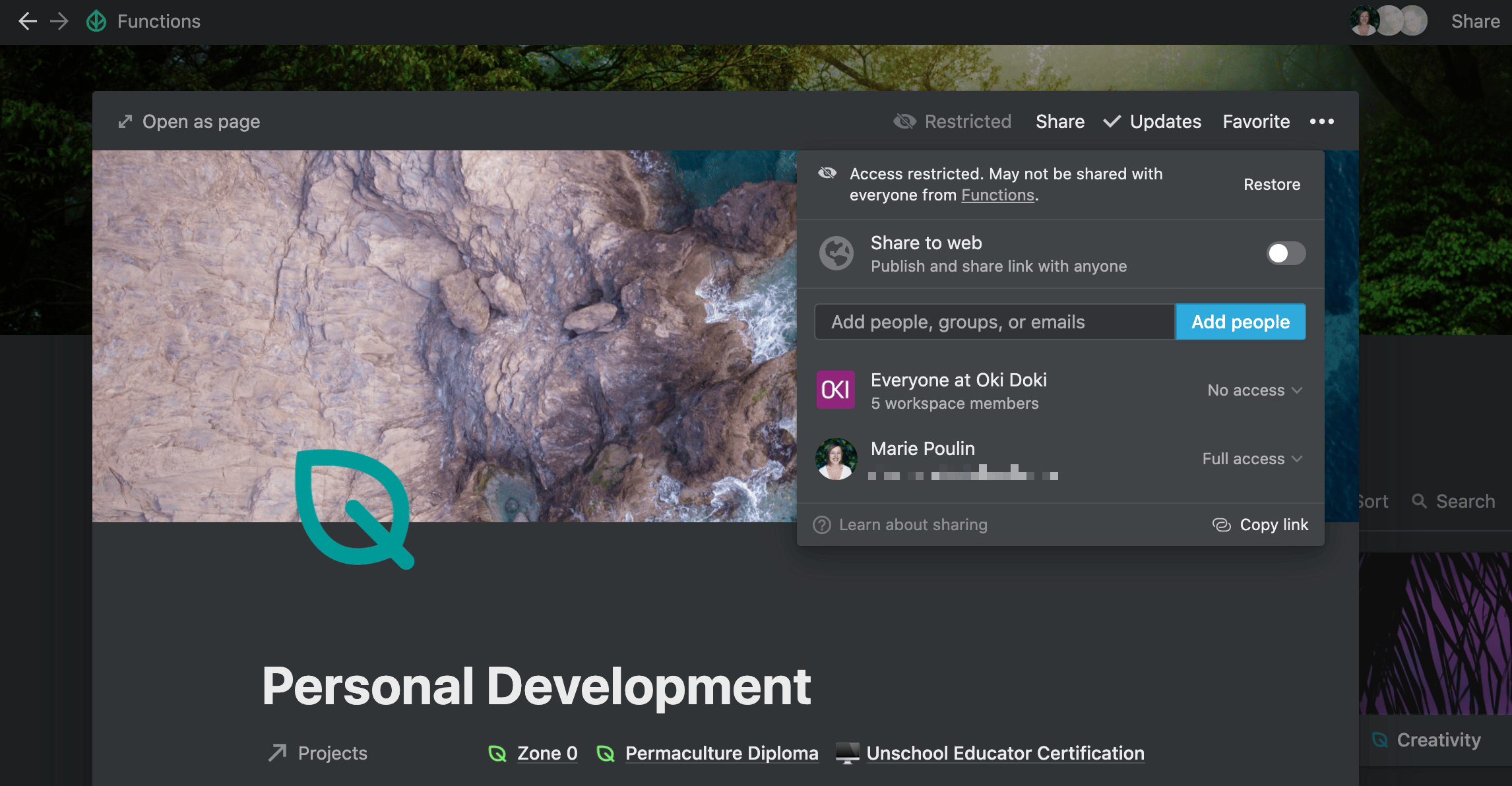Screen dimensions: 1512x786
Task: Click the green leaf icon beside Zone 0
Action: point(497,753)
